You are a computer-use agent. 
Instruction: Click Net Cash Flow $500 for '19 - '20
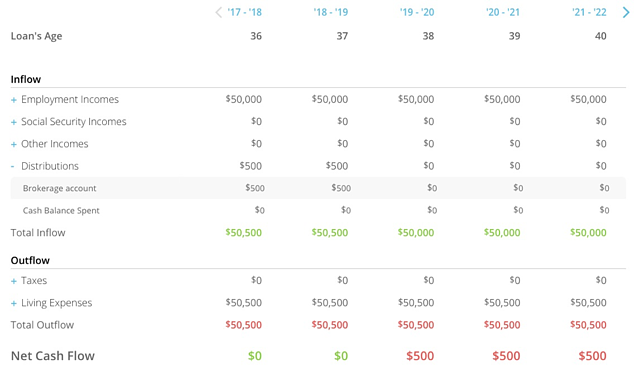tap(420, 356)
